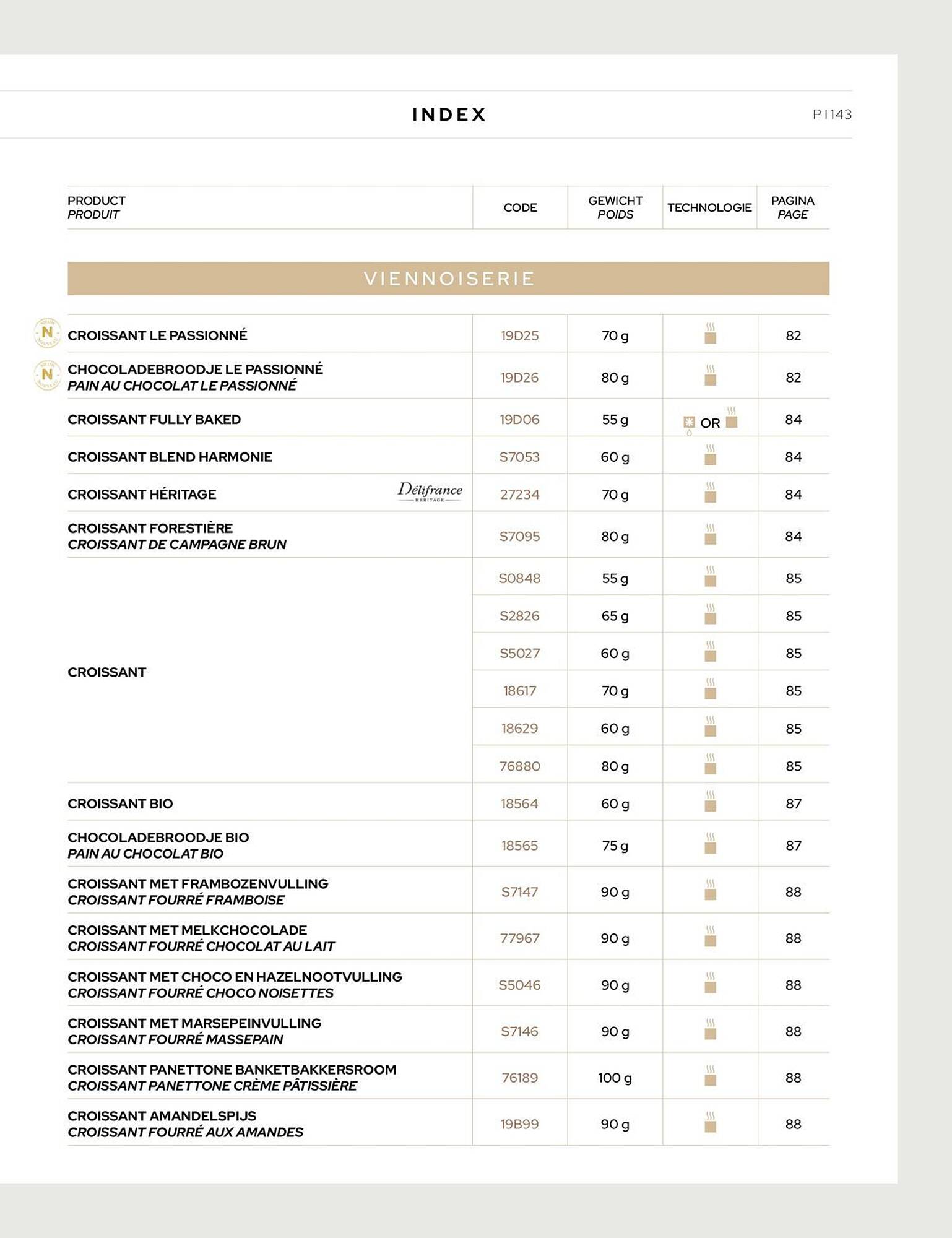The height and width of the screenshot is (1238, 952).
Task: Click product code 19B99
Action: coord(520,1124)
